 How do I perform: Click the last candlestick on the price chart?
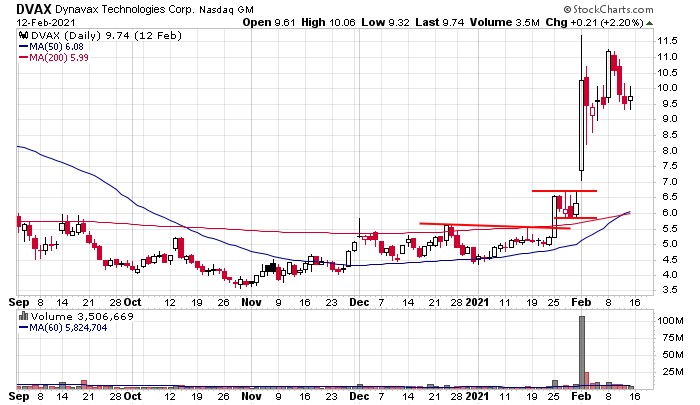(630, 98)
